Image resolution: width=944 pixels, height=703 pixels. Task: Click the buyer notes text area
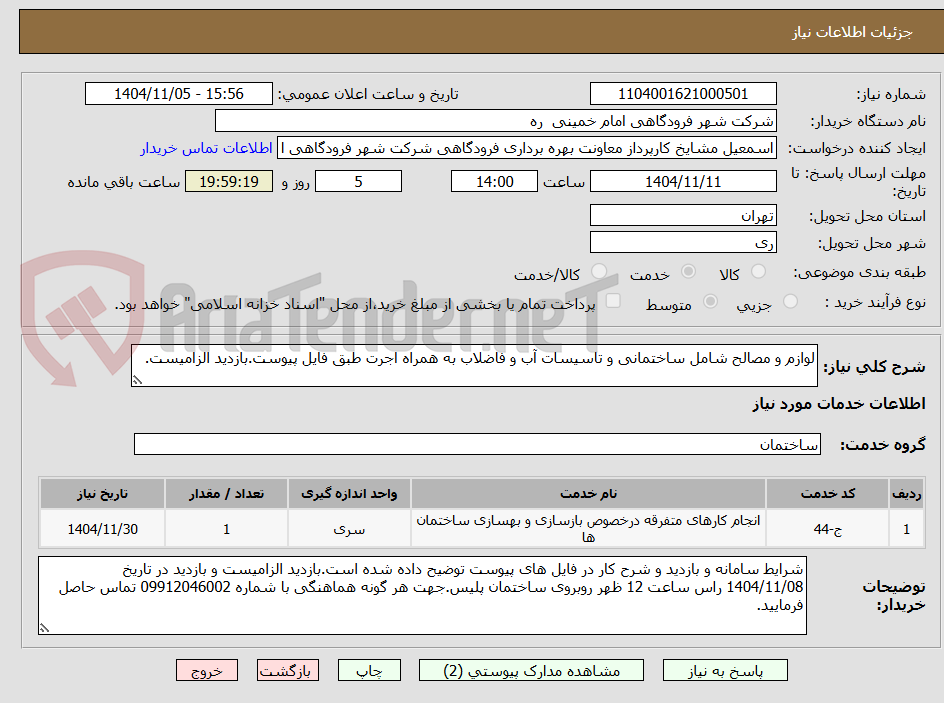pos(423,595)
